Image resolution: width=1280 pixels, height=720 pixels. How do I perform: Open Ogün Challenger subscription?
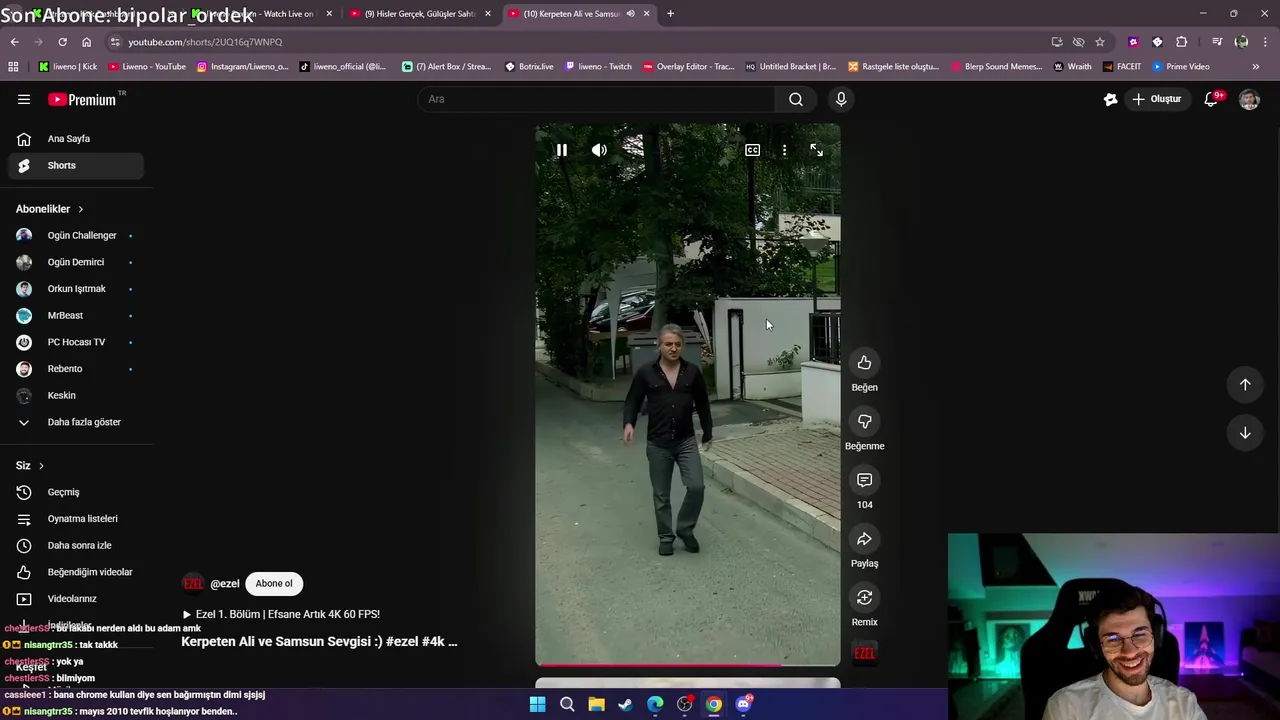click(76, 236)
